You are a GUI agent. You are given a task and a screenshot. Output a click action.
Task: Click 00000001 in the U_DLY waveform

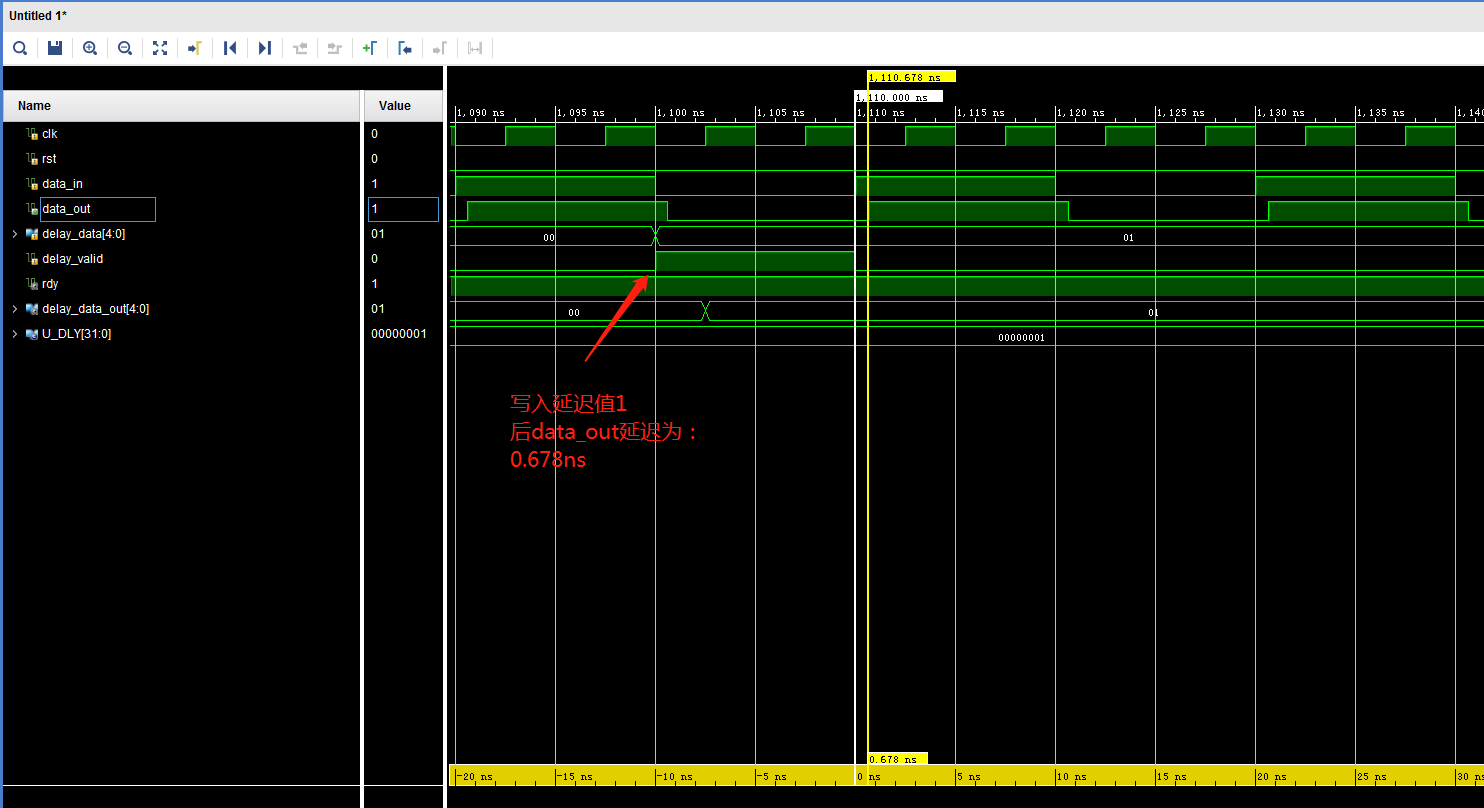pos(1021,338)
